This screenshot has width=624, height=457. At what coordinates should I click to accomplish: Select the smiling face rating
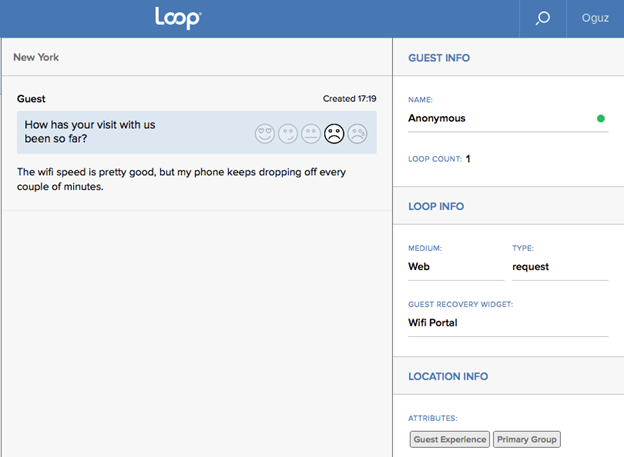[x=288, y=133]
